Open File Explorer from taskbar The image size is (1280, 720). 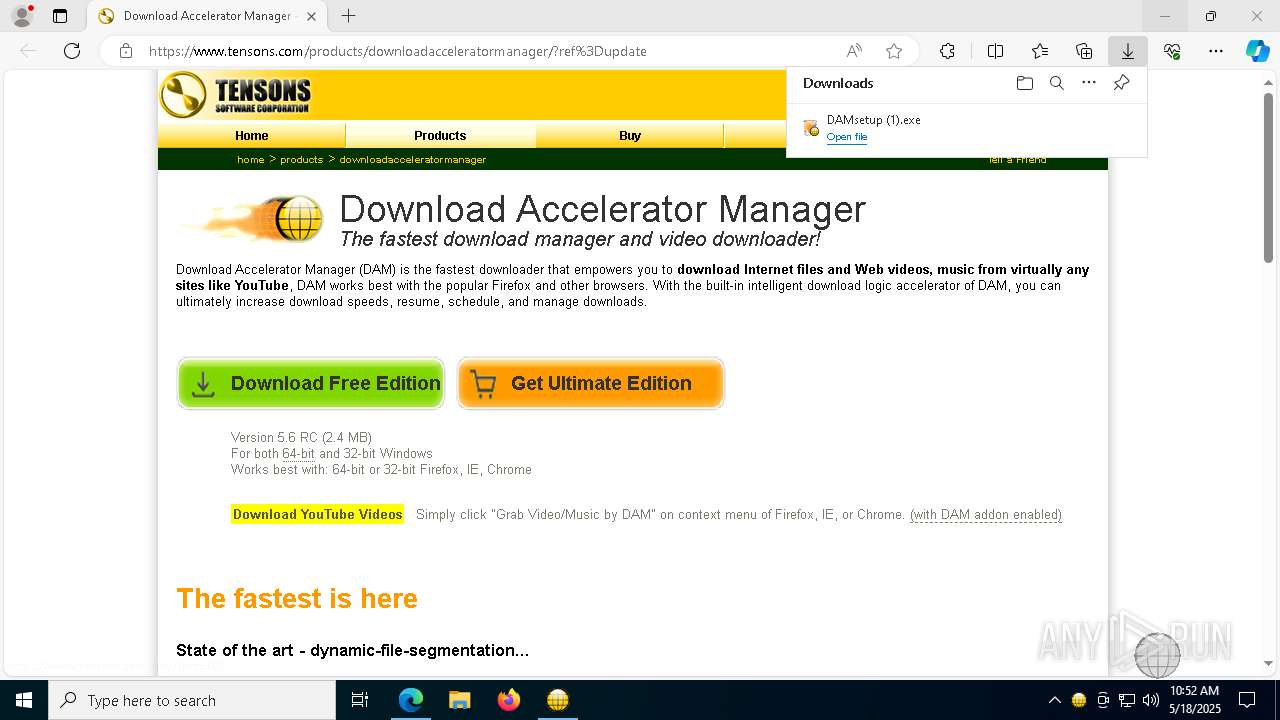pos(459,700)
